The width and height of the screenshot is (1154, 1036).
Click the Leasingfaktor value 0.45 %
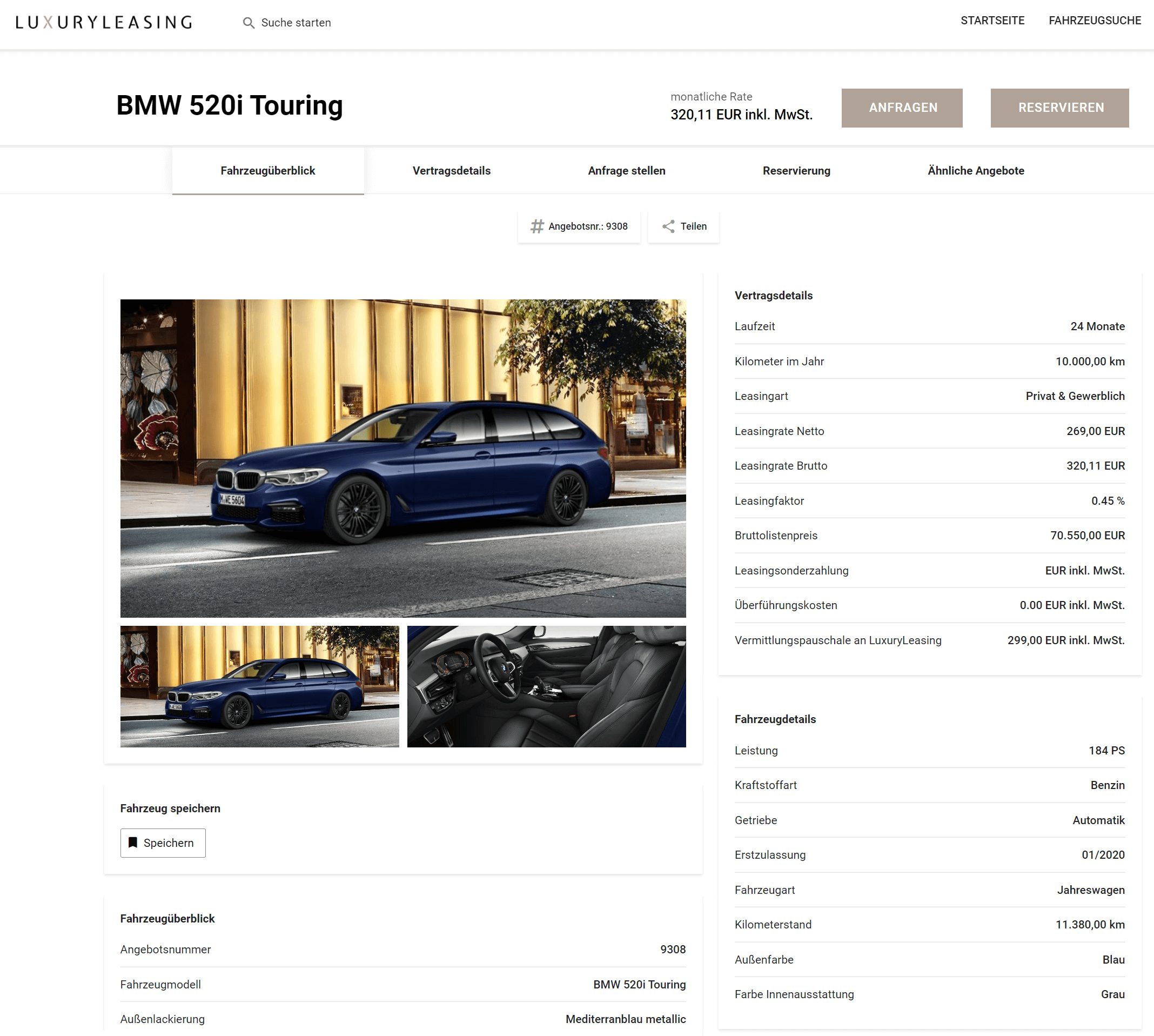pos(1108,501)
